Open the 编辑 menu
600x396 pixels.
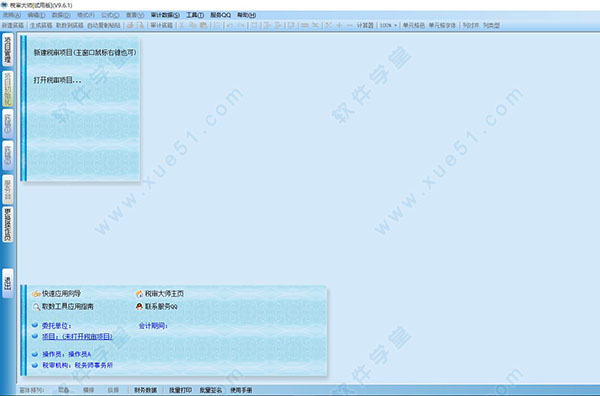(36, 15)
